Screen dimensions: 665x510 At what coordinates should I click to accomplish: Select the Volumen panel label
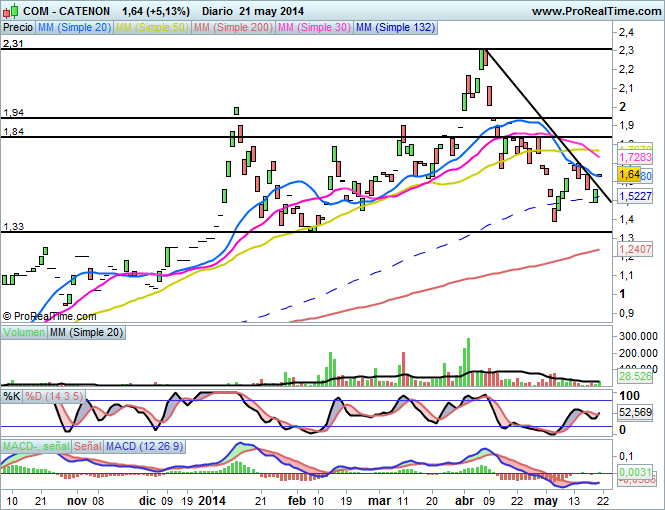pos(24,331)
